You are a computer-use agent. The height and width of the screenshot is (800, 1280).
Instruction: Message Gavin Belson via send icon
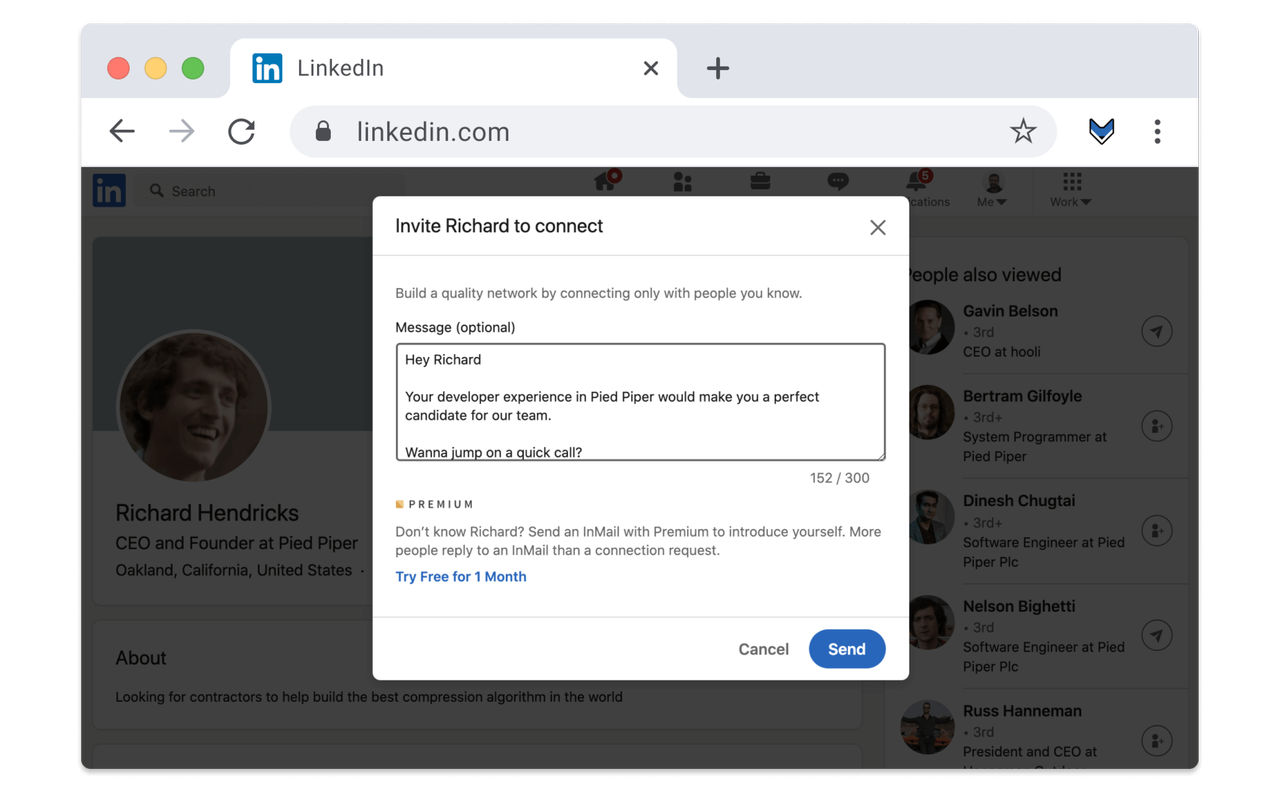(x=1157, y=331)
